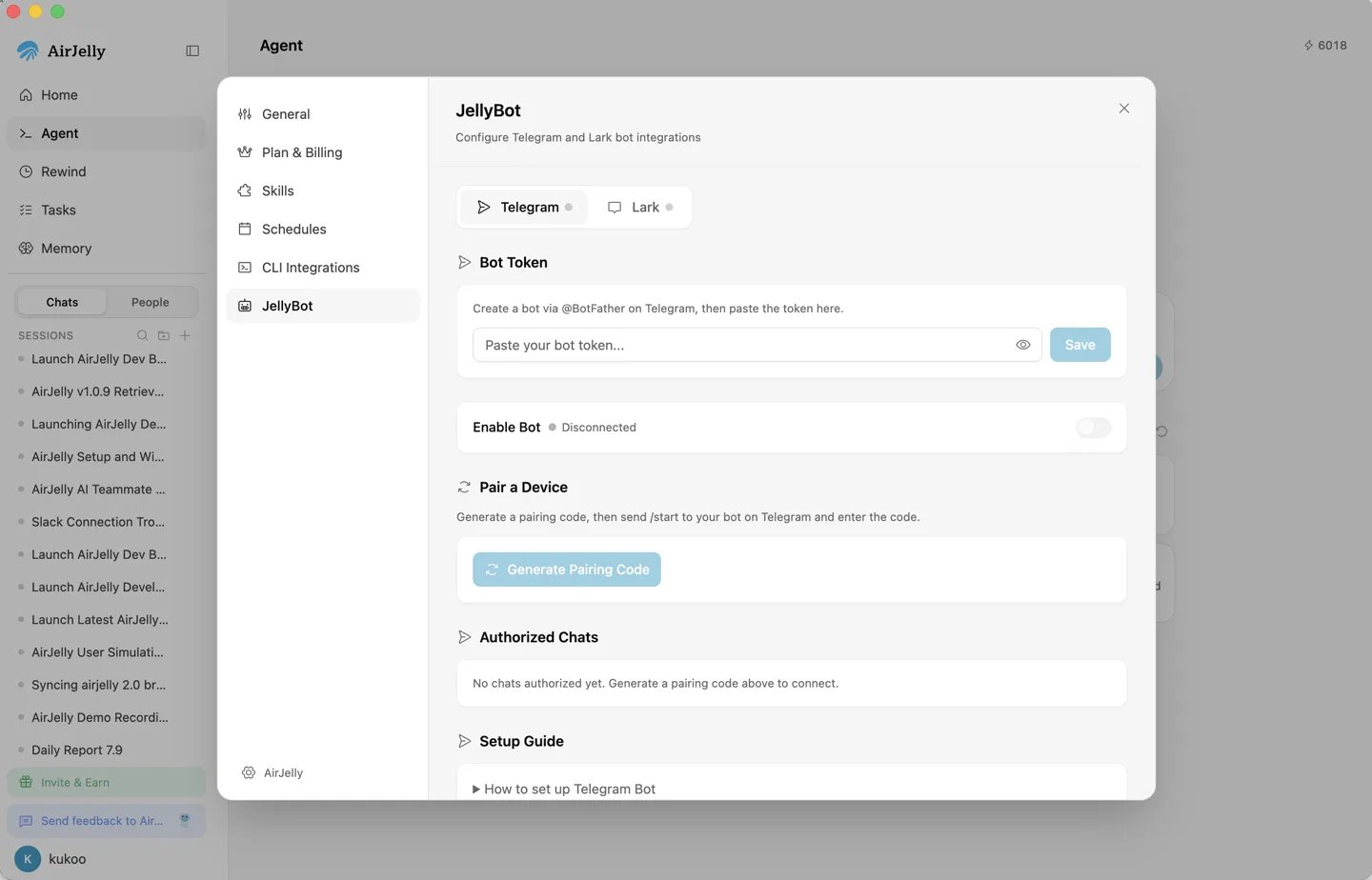This screenshot has height=880, width=1372.
Task: Click the Memory brain icon
Action: [26, 249]
